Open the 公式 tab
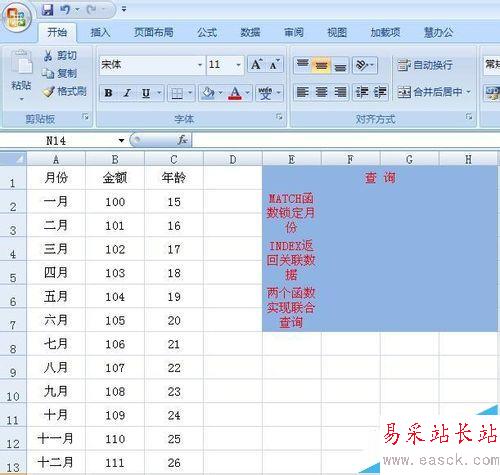500x475 pixels. click(207, 32)
